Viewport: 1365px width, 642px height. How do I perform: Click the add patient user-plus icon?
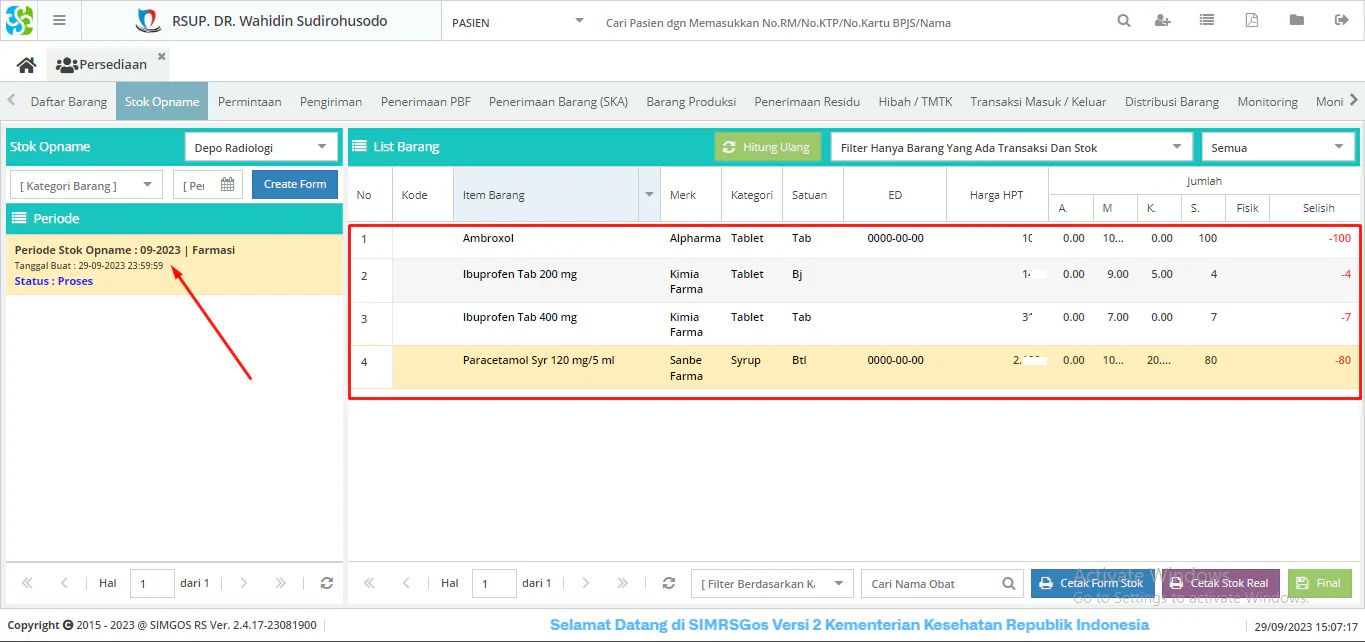click(1162, 21)
